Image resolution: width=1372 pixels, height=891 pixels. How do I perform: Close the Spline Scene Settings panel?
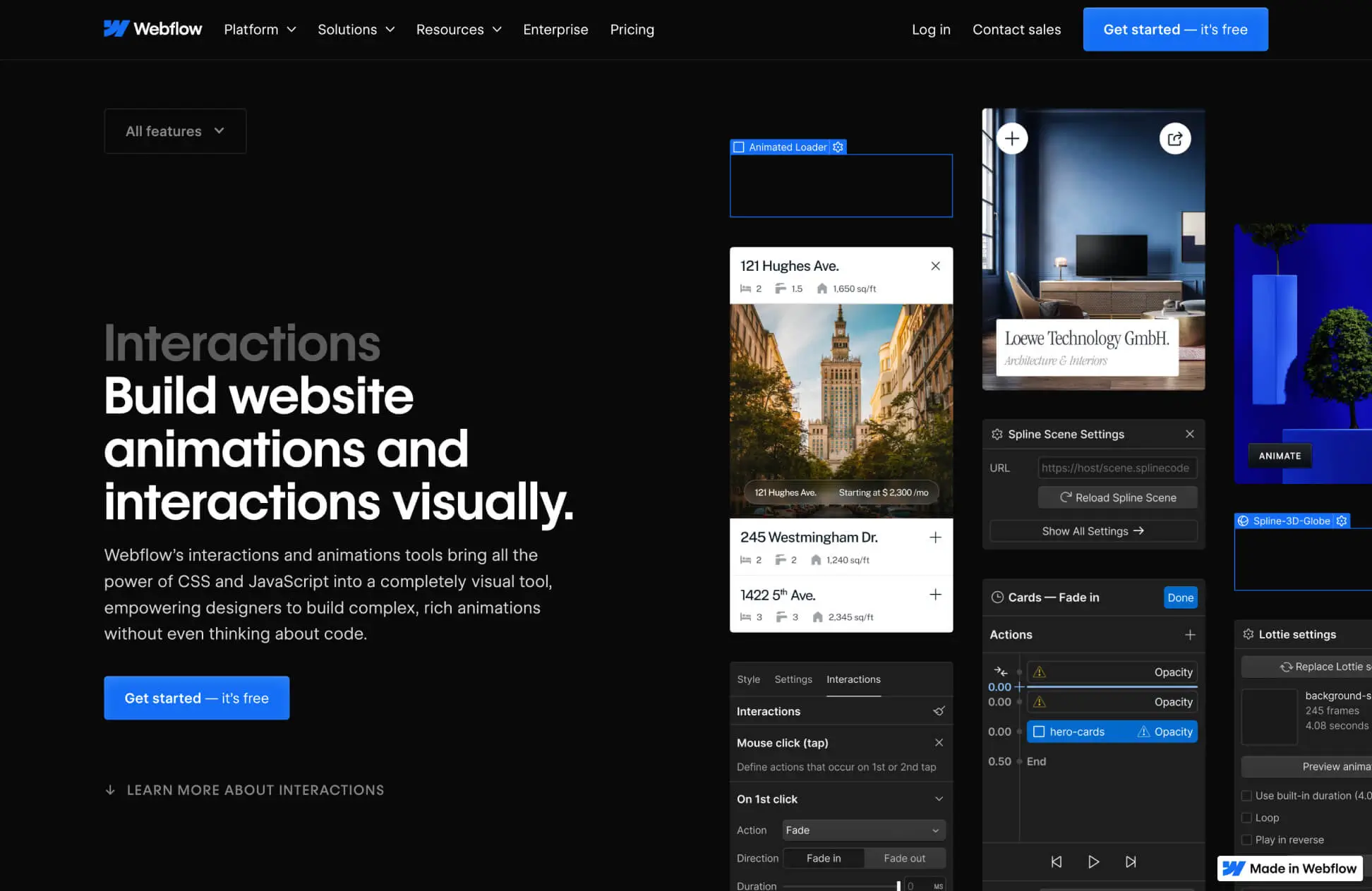pyautogui.click(x=1190, y=434)
